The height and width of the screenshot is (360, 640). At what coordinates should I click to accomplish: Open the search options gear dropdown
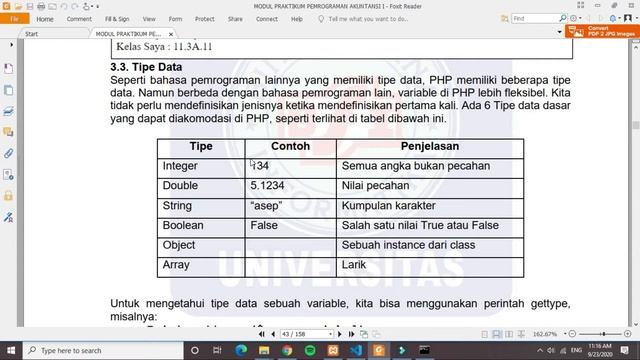pos(576,18)
